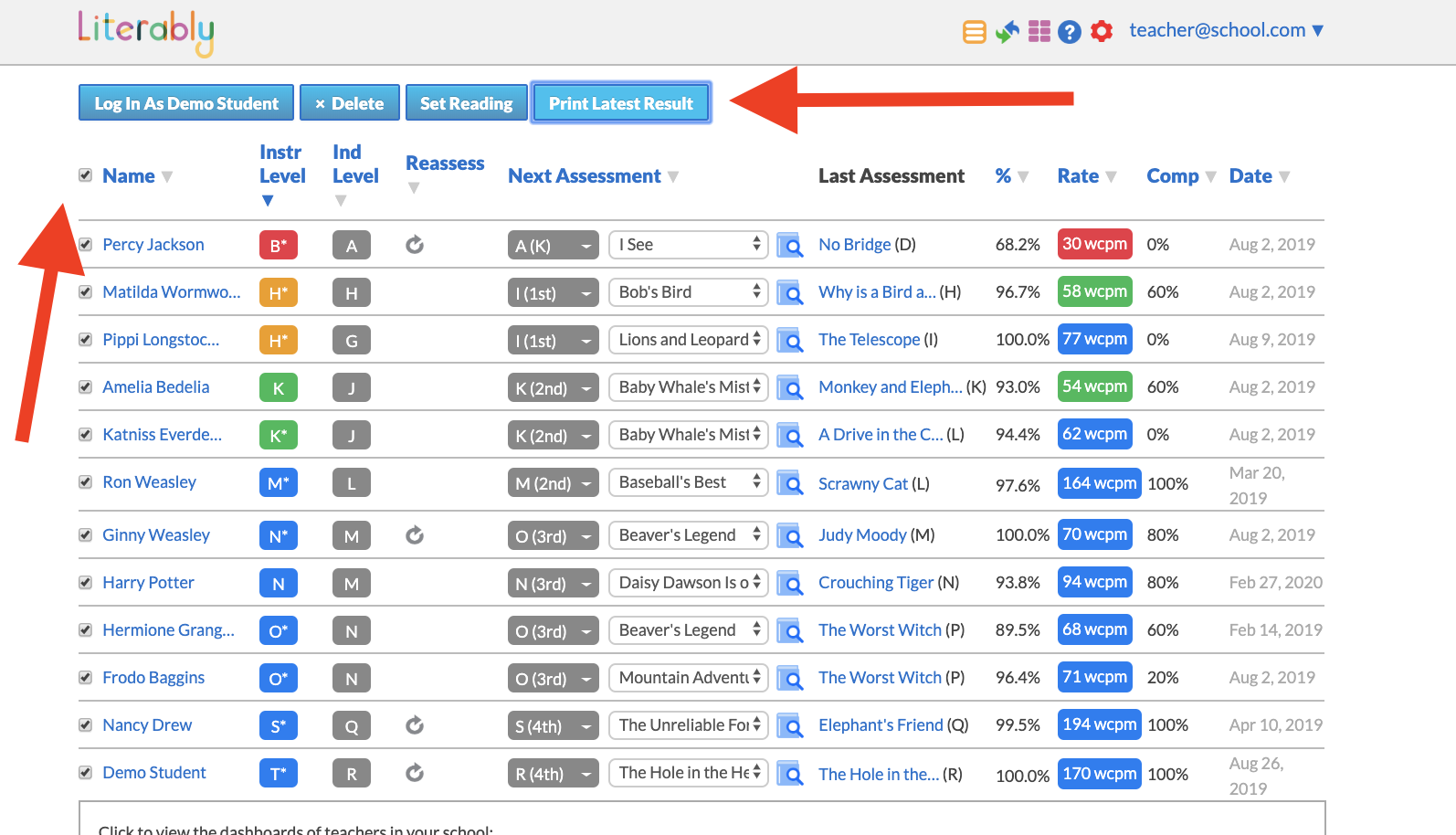
Task: Preview The Hole in the He... book with magnifier icon
Action: tap(790, 774)
